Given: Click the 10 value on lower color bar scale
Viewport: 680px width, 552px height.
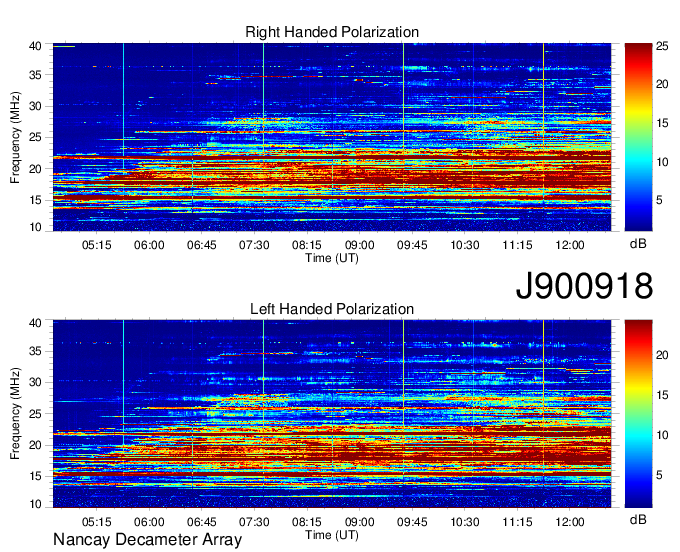Looking at the screenshot, I should (x=662, y=435).
